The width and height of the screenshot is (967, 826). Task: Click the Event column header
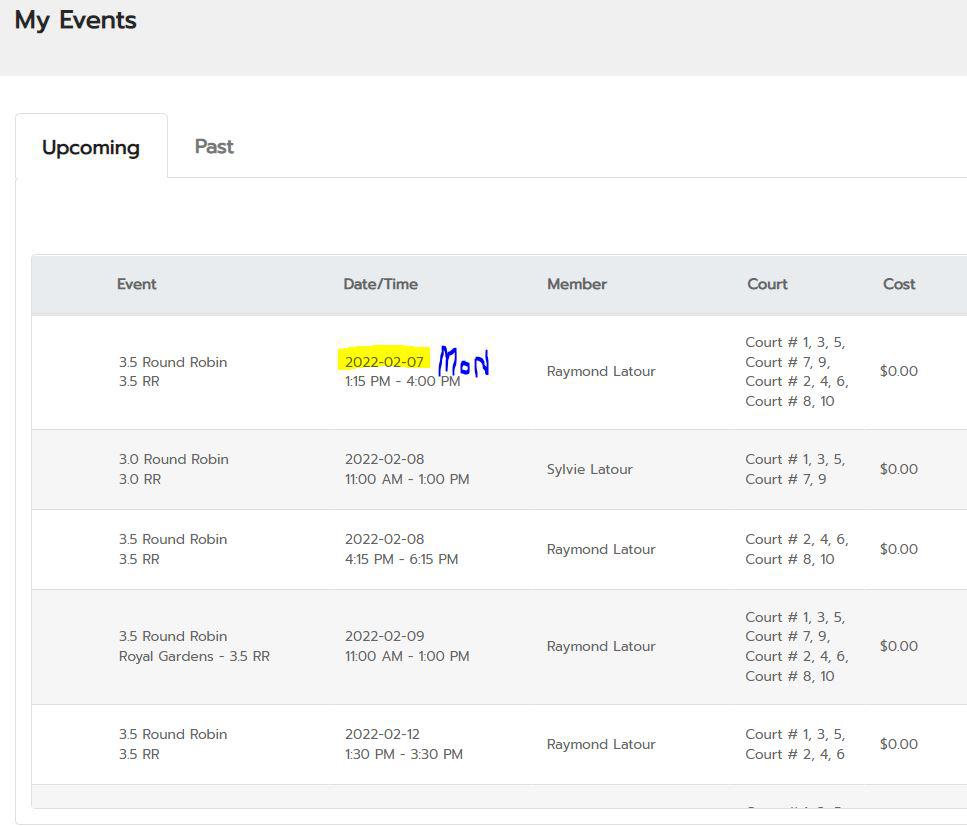tap(136, 284)
